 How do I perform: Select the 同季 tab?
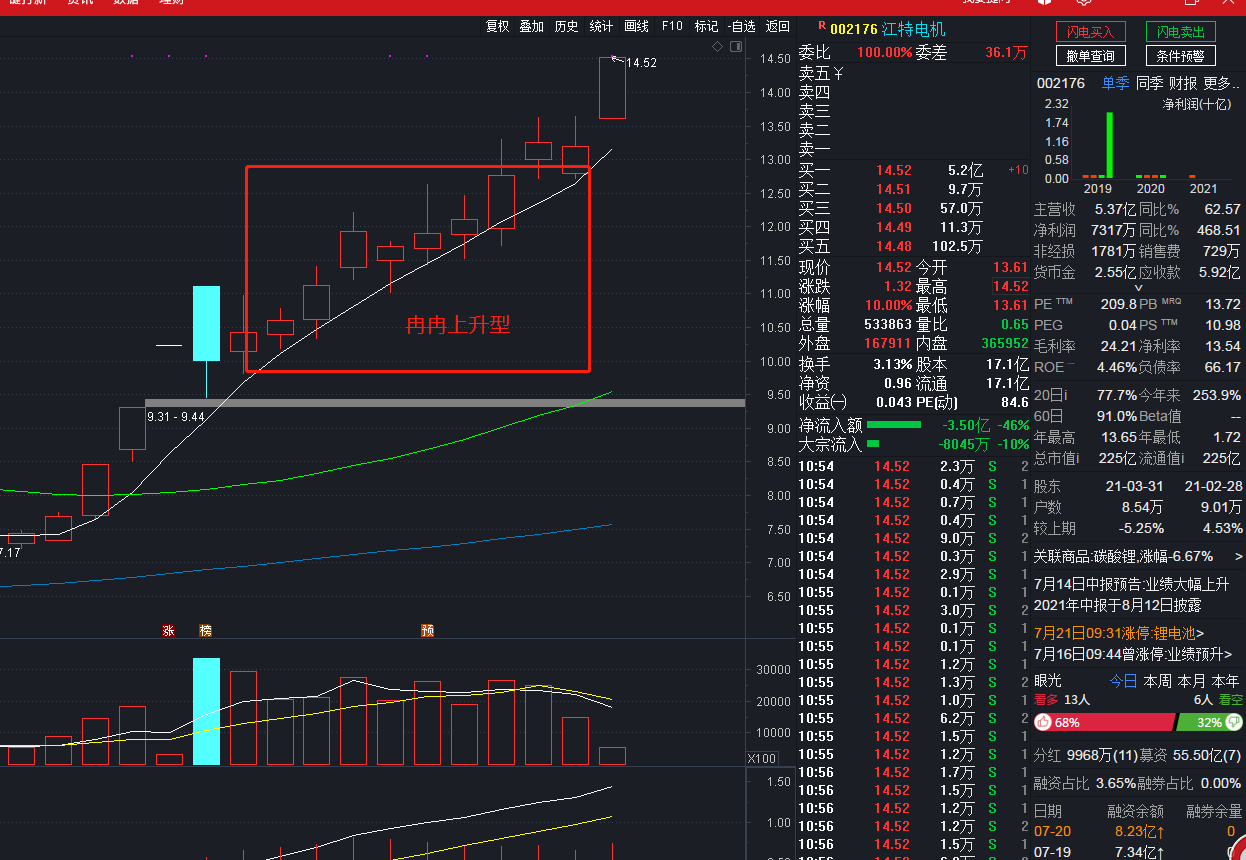pos(1149,83)
